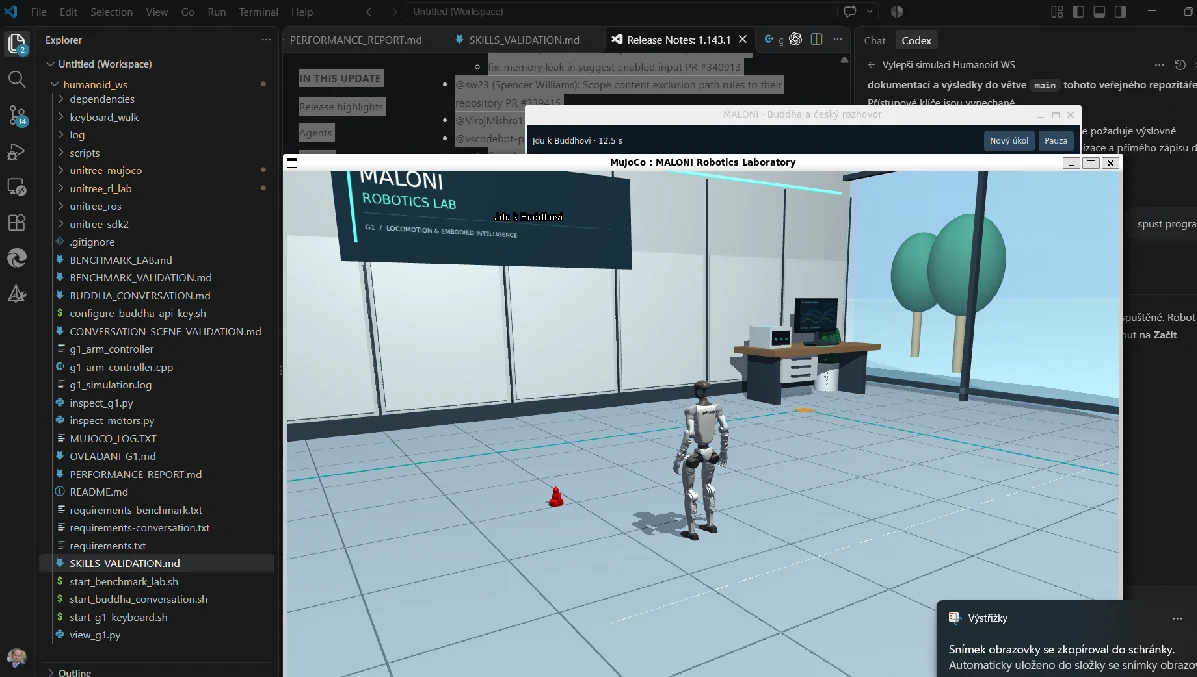Expand the Outline section

(50, 672)
